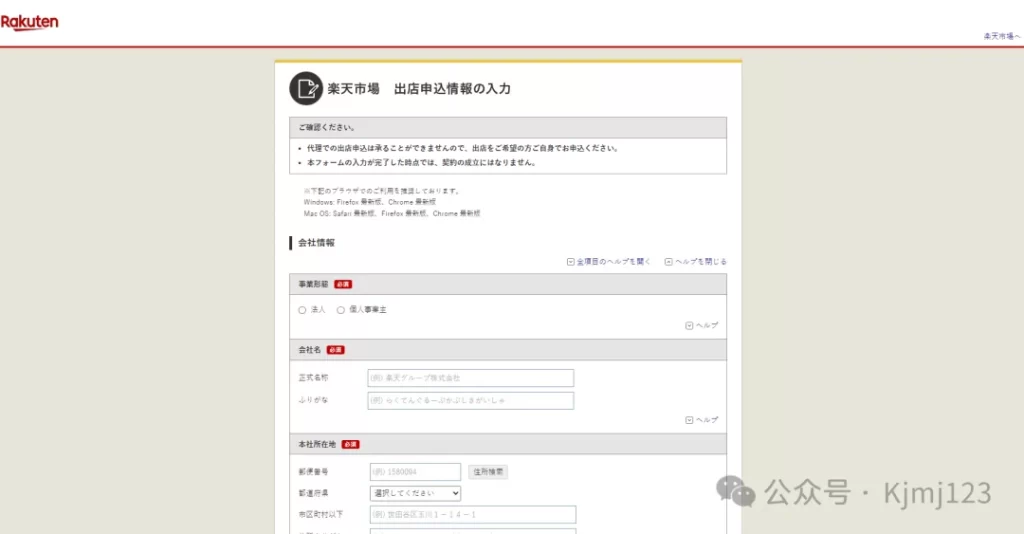This screenshot has width=1024, height=534.
Task: Click the 郵便番号 postal code field
Action: click(415, 471)
